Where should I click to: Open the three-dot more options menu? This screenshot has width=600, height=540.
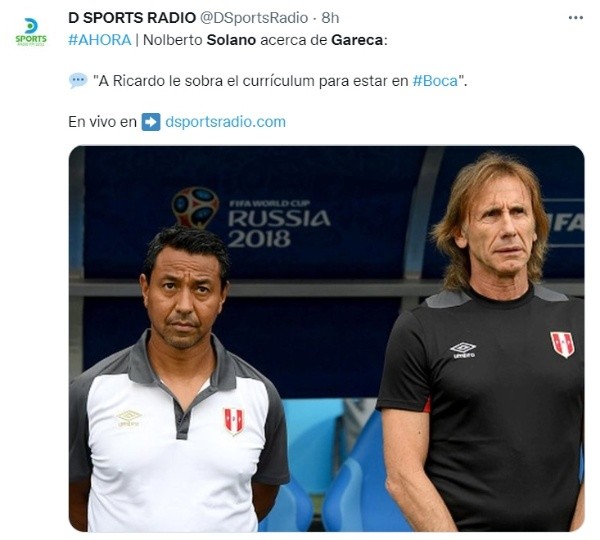pyautogui.click(x=576, y=18)
